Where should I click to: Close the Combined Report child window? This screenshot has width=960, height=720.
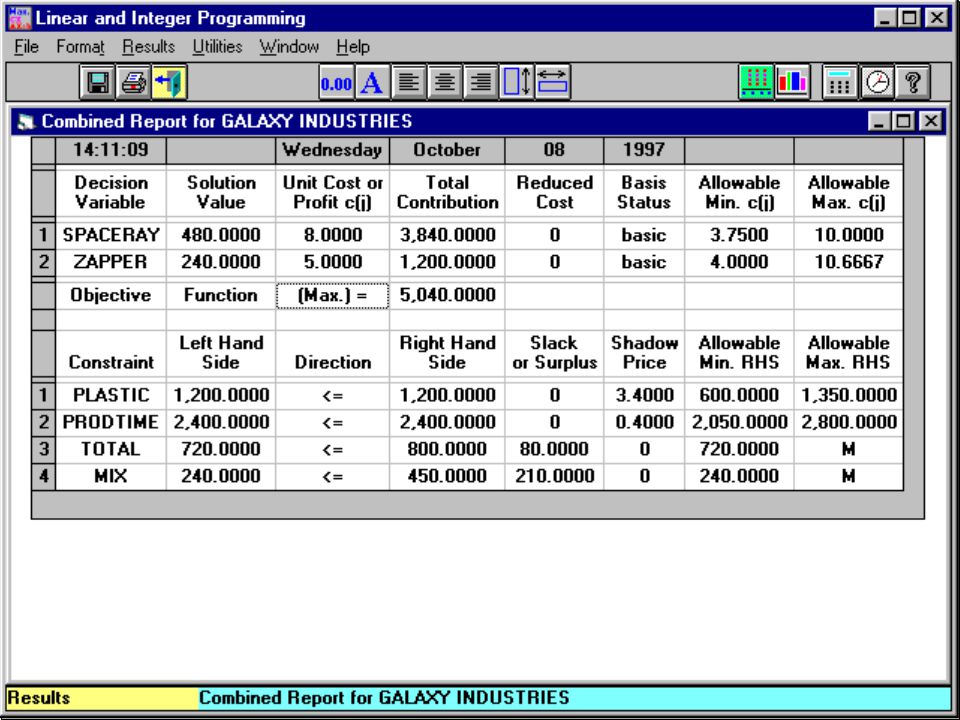[930, 121]
